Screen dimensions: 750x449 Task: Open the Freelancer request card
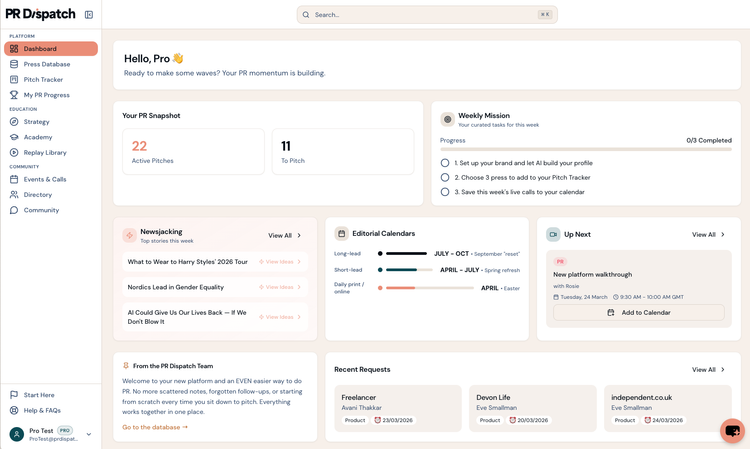[398, 408]
